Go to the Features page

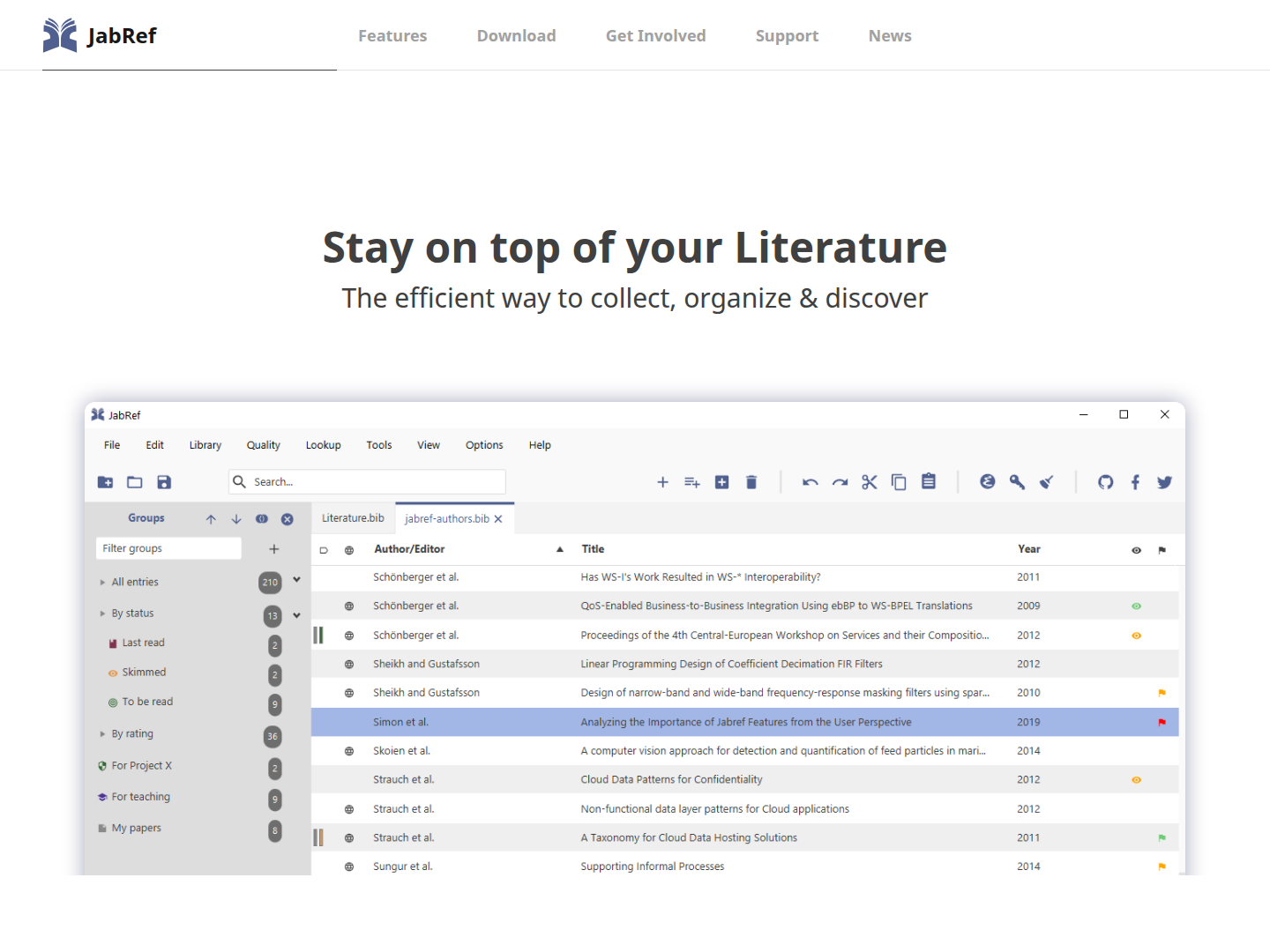[392, 36]
